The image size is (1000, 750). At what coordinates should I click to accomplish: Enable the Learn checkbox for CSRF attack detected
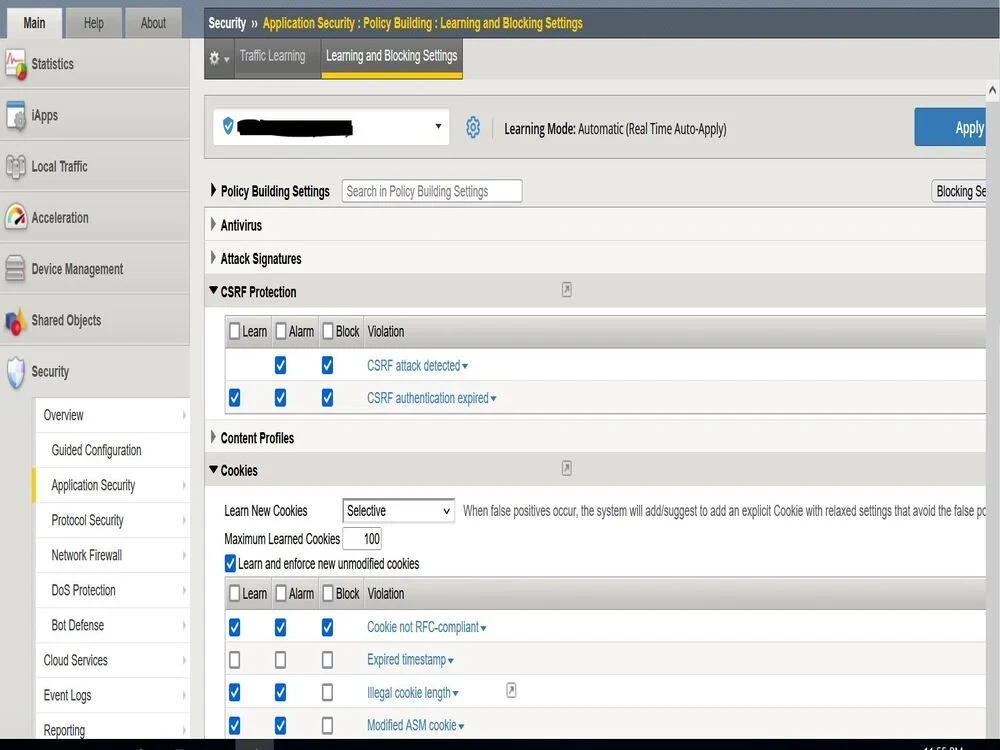click(x=234, y=365)
